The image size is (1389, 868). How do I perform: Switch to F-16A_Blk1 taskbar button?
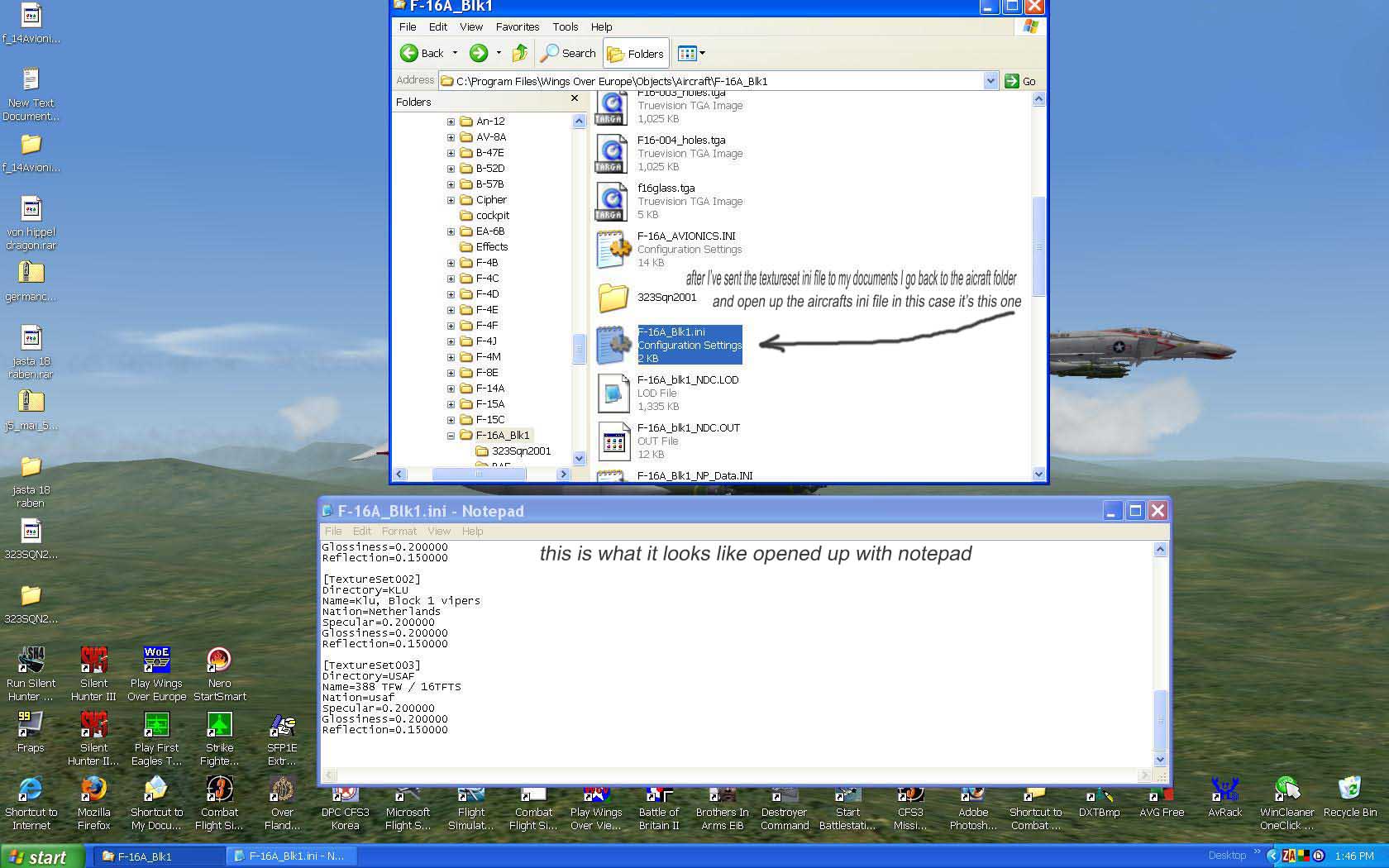pos(157,856)
